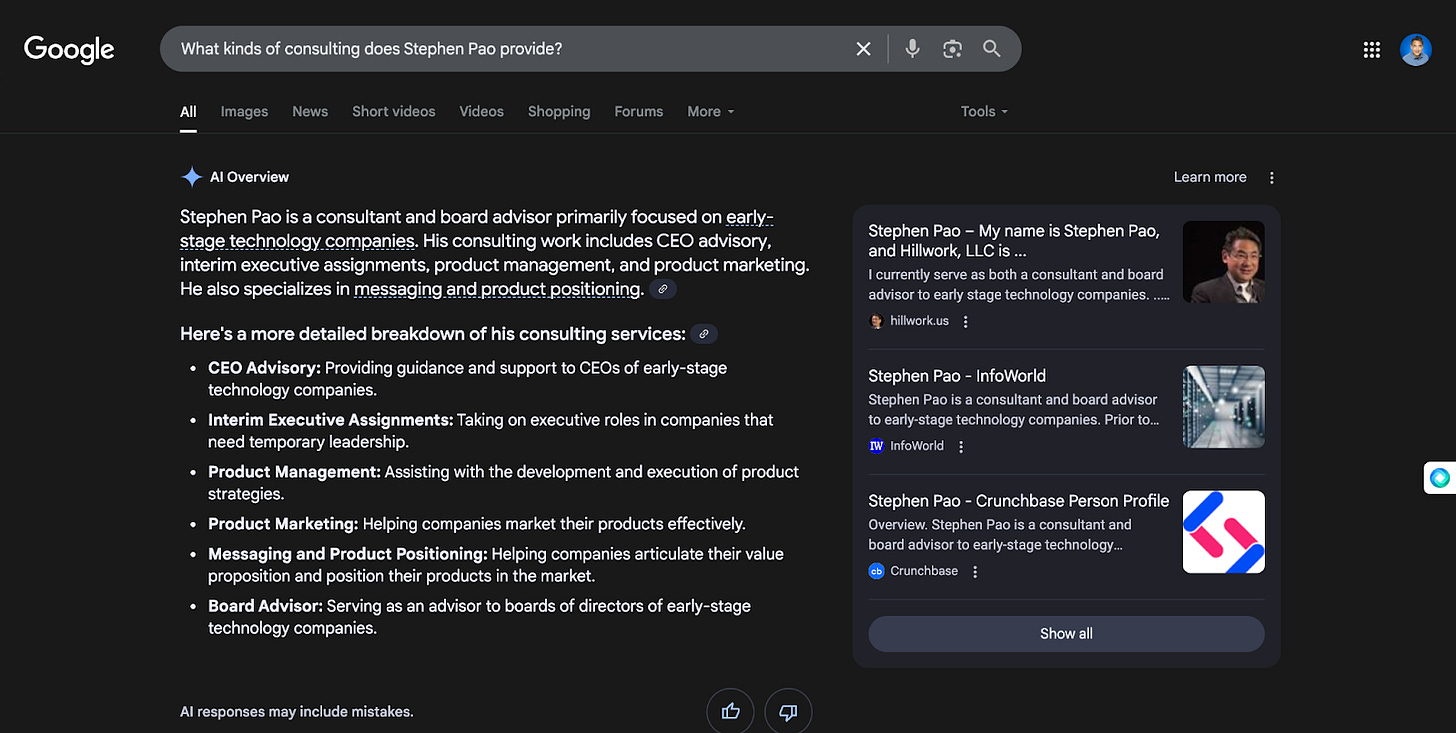Image resolution: width=1456 pixels, height=733 pixels.
Task: Click the InfoWorld server room thumbnail
Action: coord(1224,407)
